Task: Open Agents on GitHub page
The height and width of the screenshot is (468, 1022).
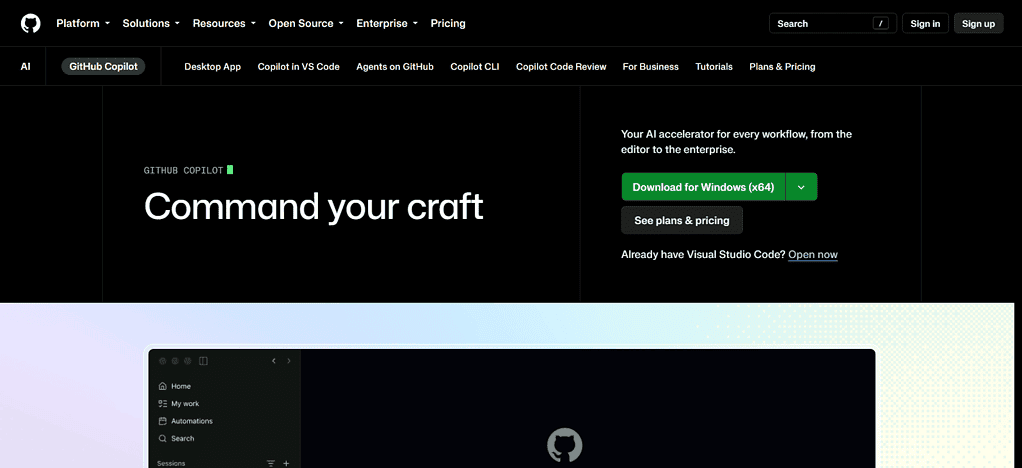Action: 395,66
